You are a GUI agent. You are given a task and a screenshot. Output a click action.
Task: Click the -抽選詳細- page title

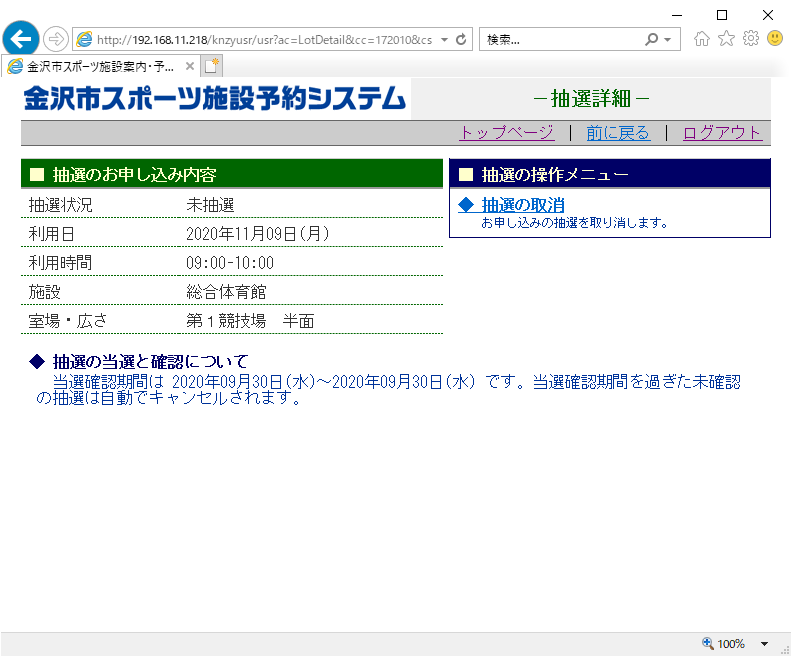click(x=591, y=98)
